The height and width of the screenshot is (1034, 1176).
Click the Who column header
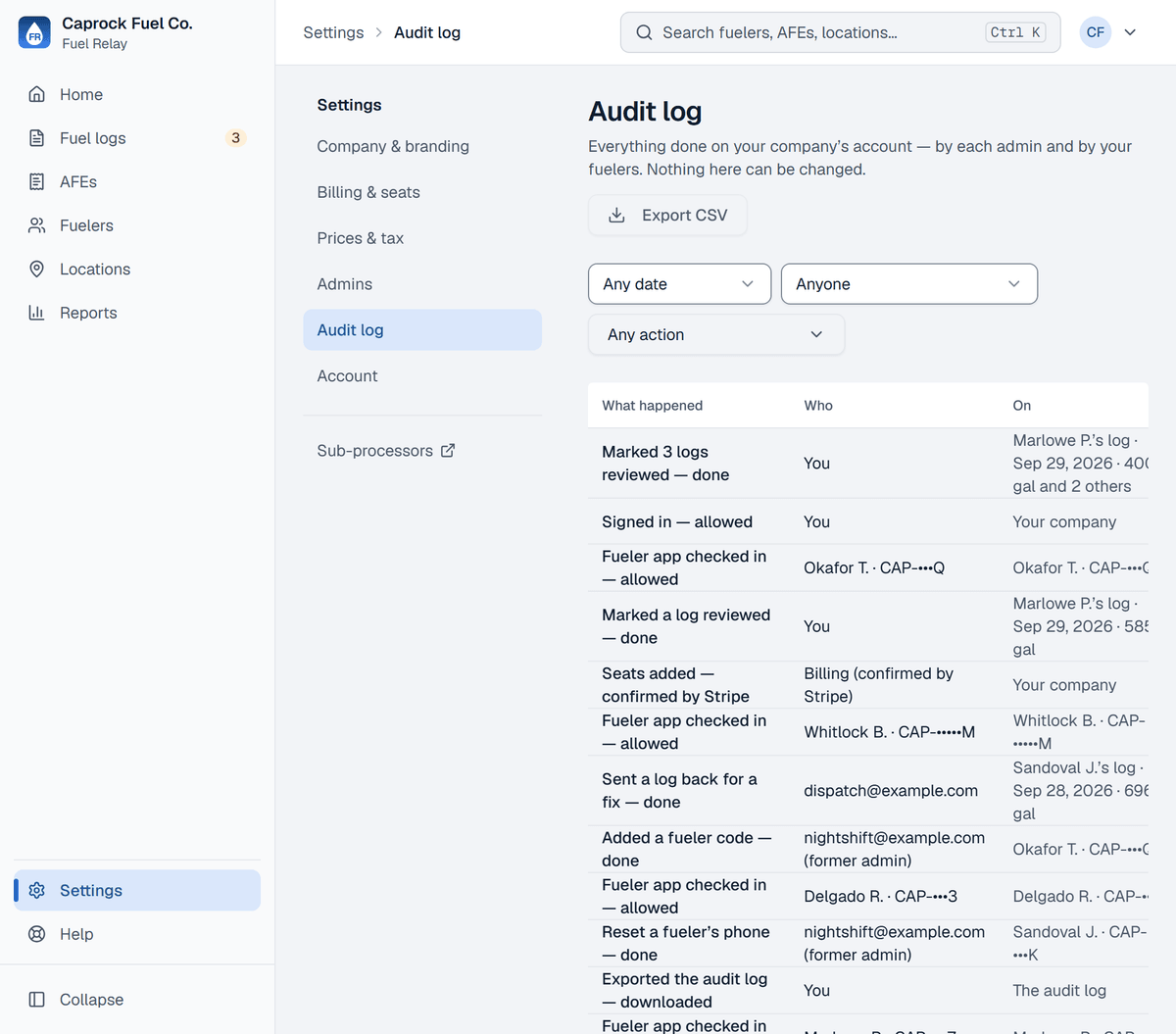tap(818, 406)
